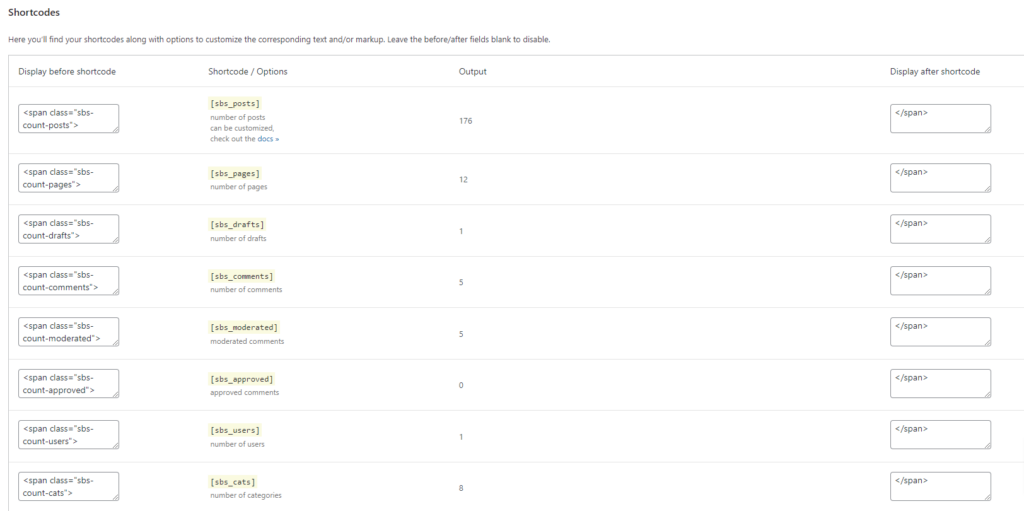Edit the sbs-count-cats before field
Image resolution: width=1024 pixels, height=511 pixels.
[68, 486]
